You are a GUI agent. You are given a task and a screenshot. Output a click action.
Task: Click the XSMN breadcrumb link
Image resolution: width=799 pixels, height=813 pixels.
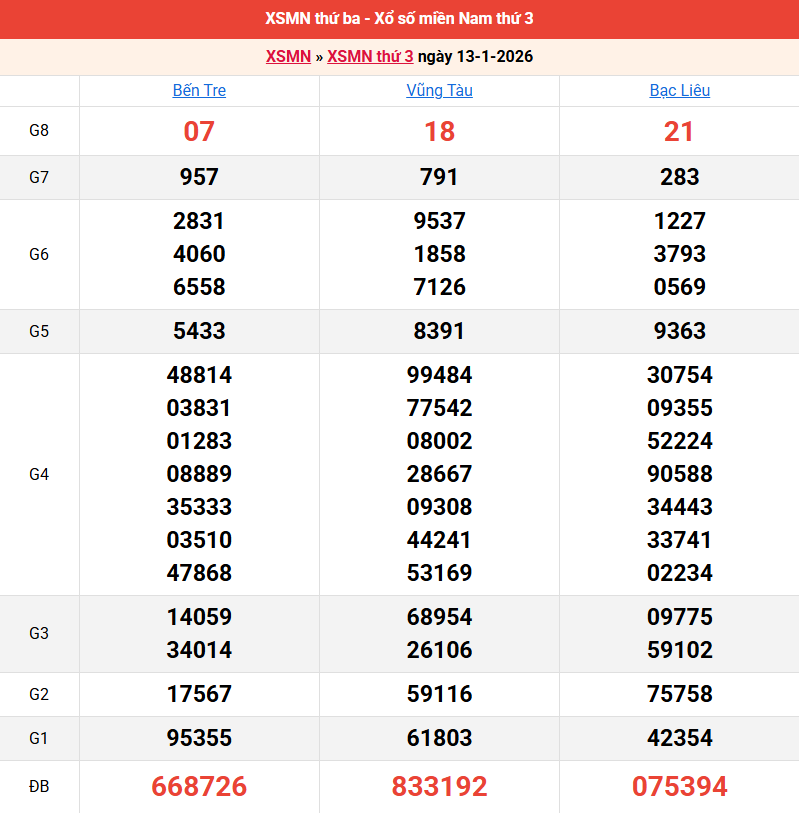tap(288, 56)
